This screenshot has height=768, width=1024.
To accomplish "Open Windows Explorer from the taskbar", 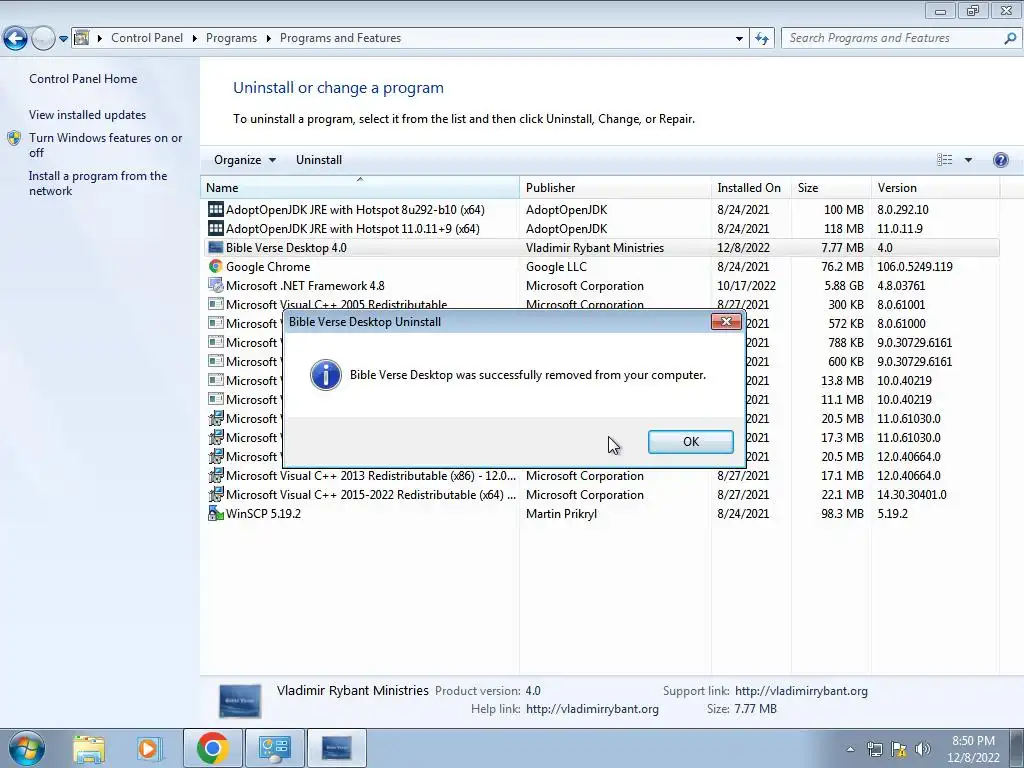I will [x=89, y=748].
